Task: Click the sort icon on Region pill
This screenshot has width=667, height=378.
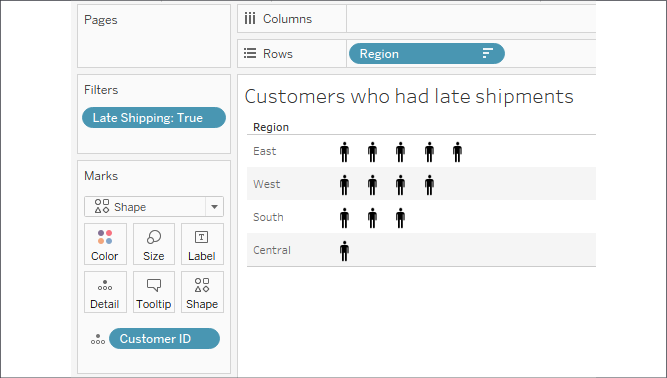Action: [487, 54]
